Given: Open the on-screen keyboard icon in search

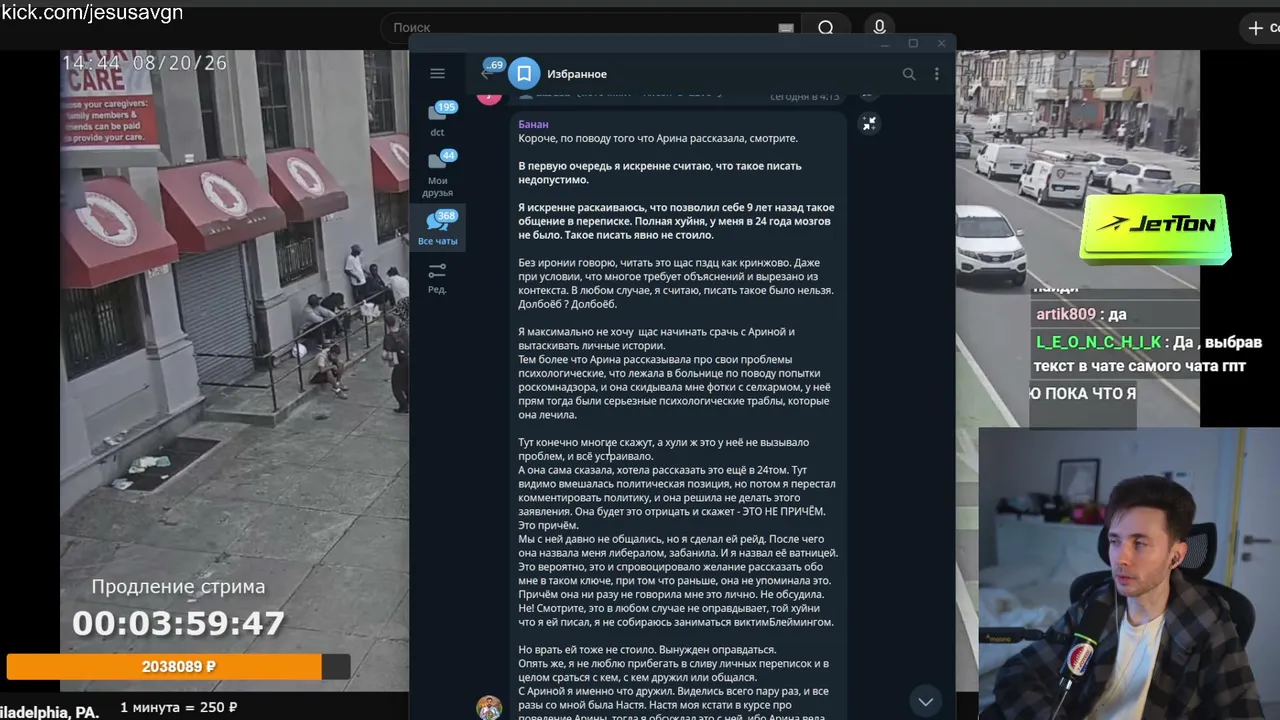Looking at the screenshot, I should pos(785,28).
